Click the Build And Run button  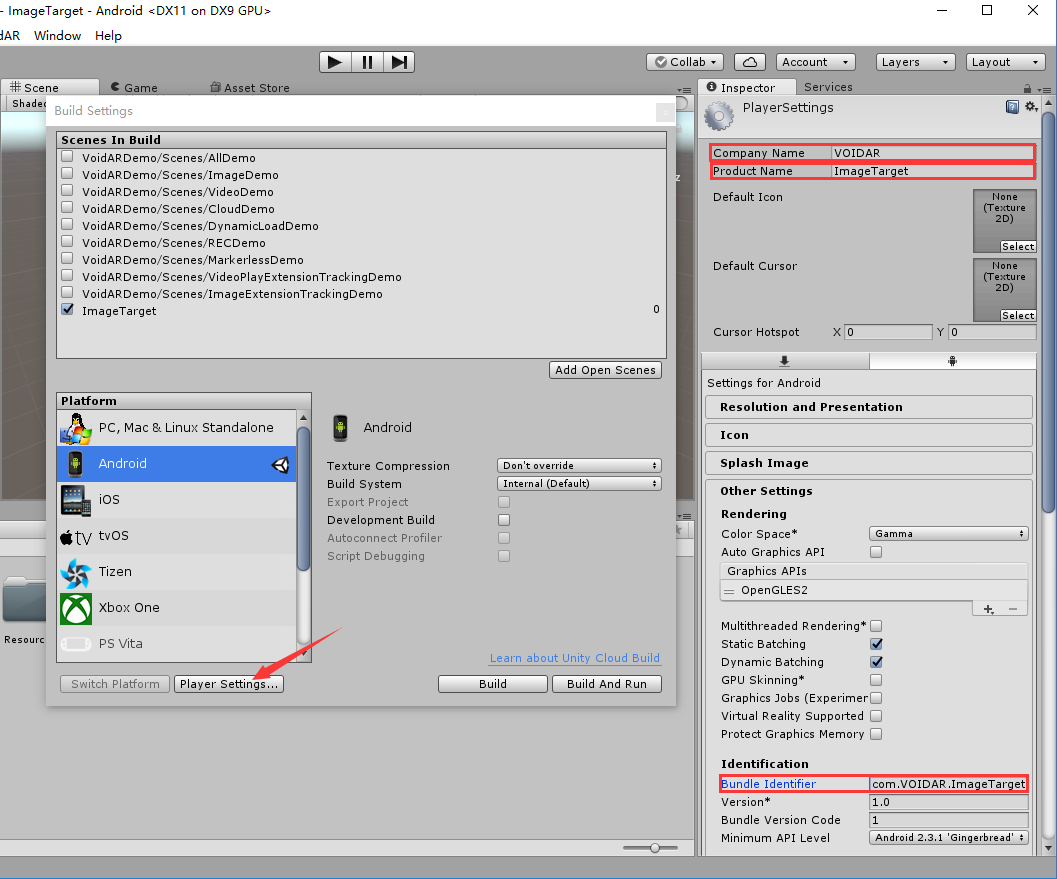pos(607,684)
